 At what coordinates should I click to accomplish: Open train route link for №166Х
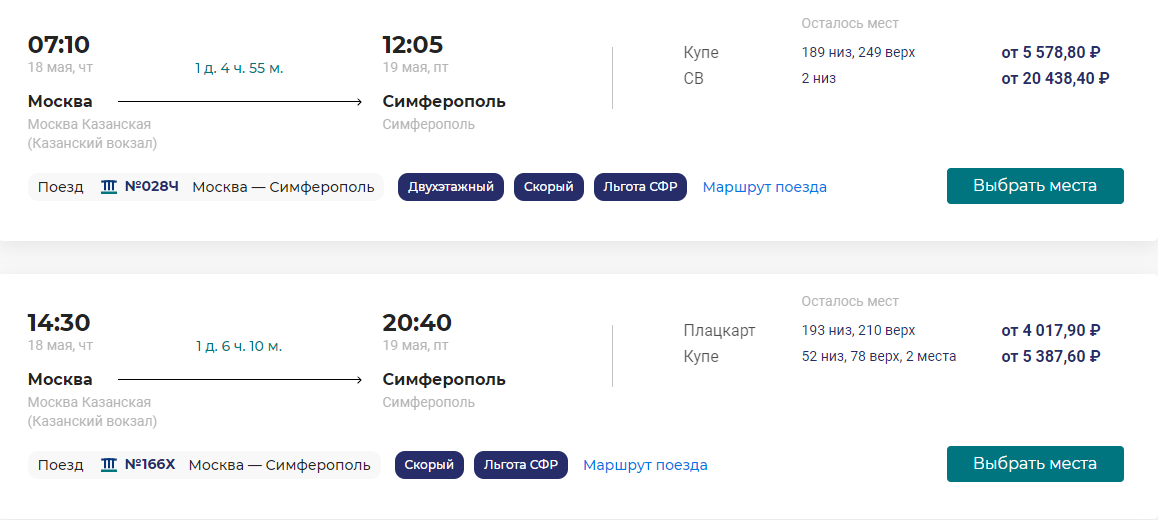(x=645, y=465)
